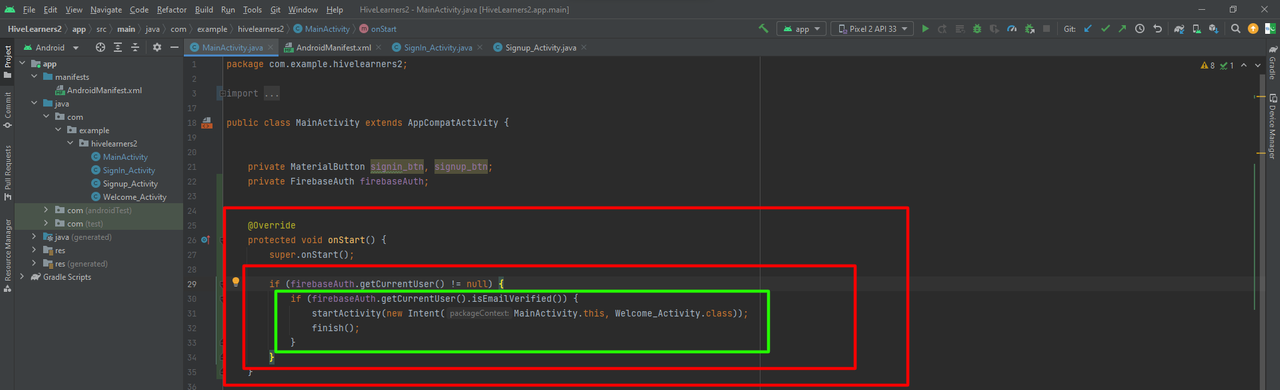Click the Git Commit checkmark icon

pyautogui.click(x=1105, y=29)
